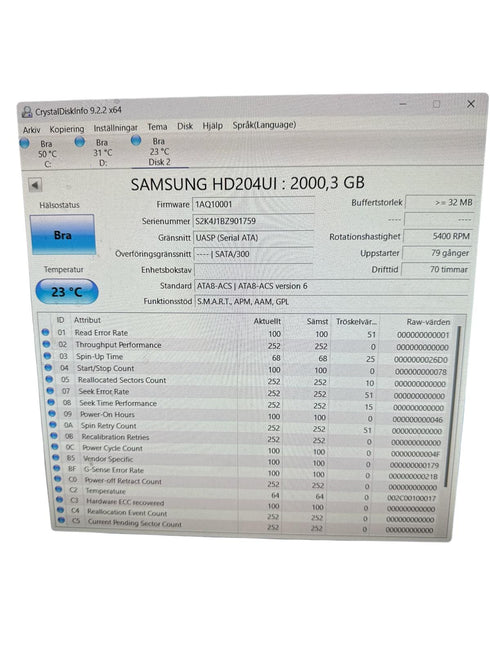The width and height of the screenshot is (490, 653).
Task: Minimize the CrystalDiskInfo window
Action: [403, 104]
